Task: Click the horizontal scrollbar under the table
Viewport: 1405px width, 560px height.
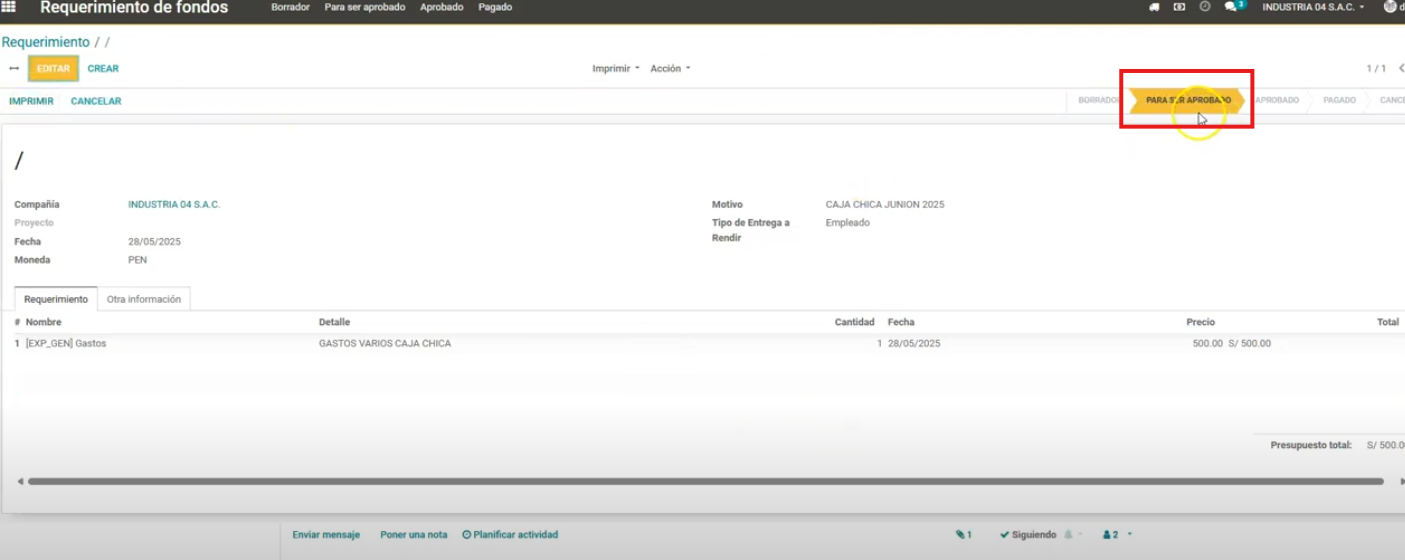Action: pos(700,482)
